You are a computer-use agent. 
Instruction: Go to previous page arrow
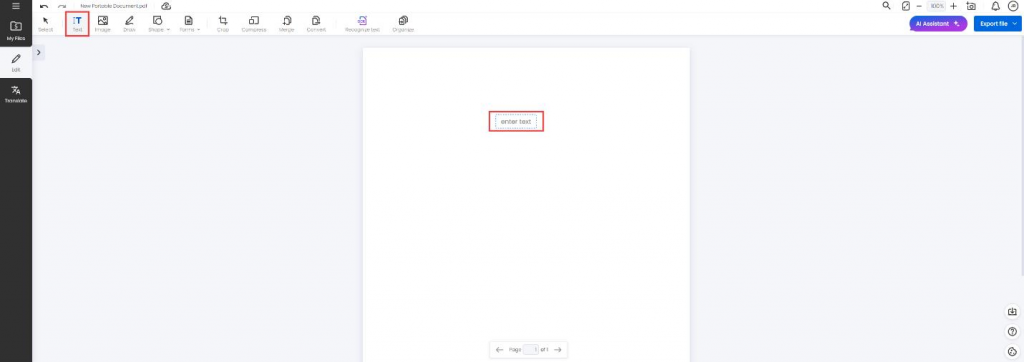(x=500, y=350)
